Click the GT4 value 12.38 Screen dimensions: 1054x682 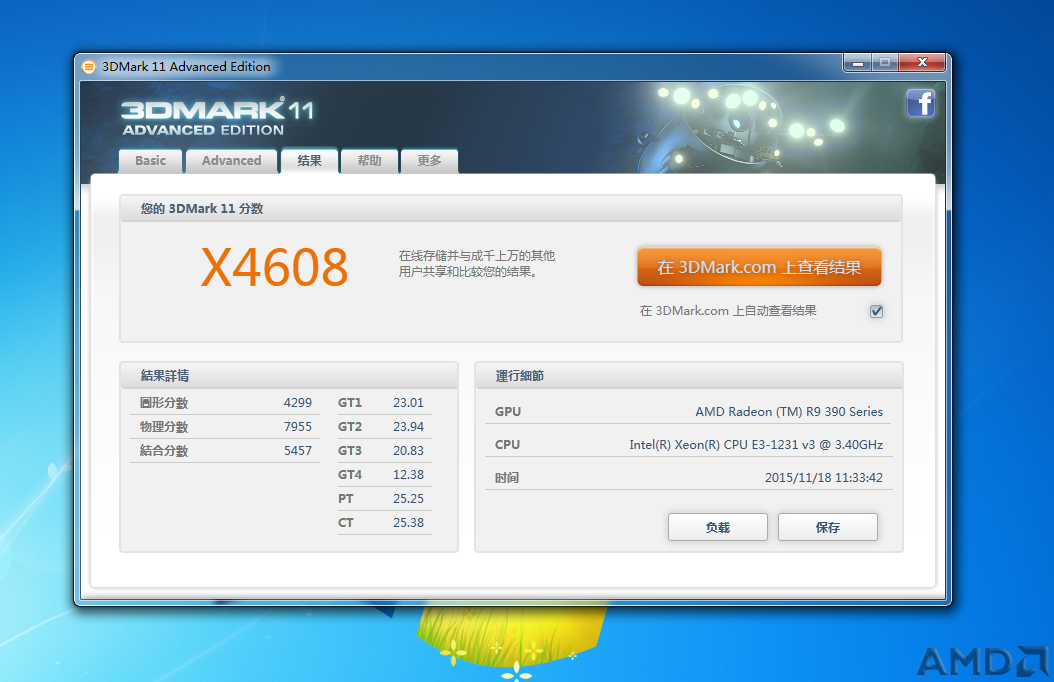pyautogui.click(x=408, y=474)
